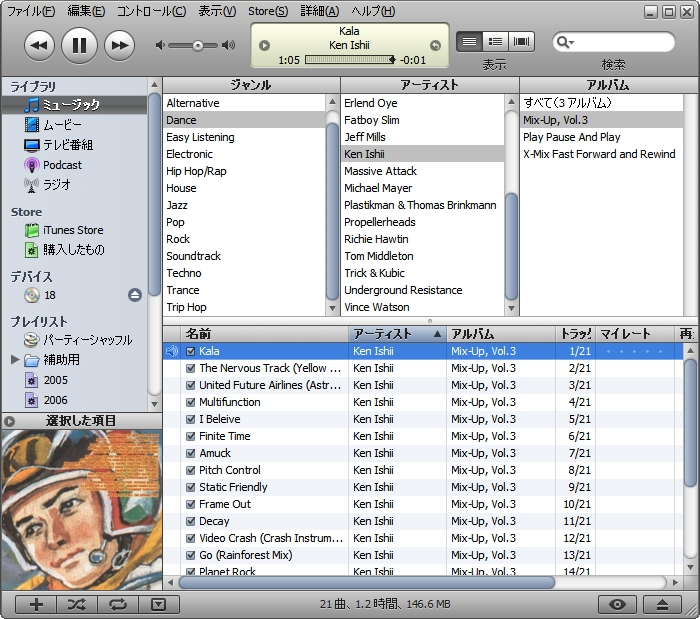
Task: Expand the 補助用 folder
Action: [15, 359]
